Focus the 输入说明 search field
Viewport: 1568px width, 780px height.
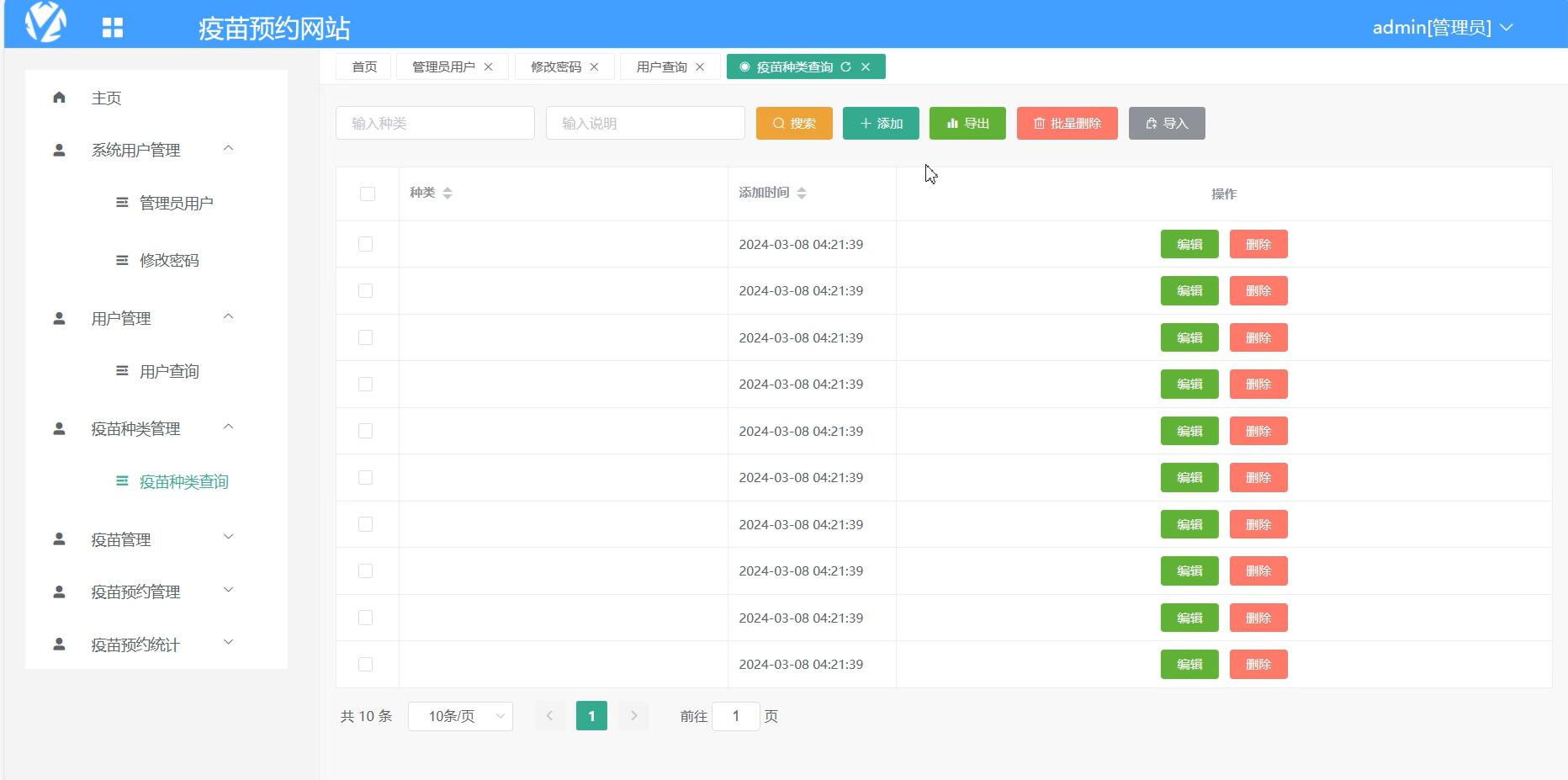tap(645, 124)
